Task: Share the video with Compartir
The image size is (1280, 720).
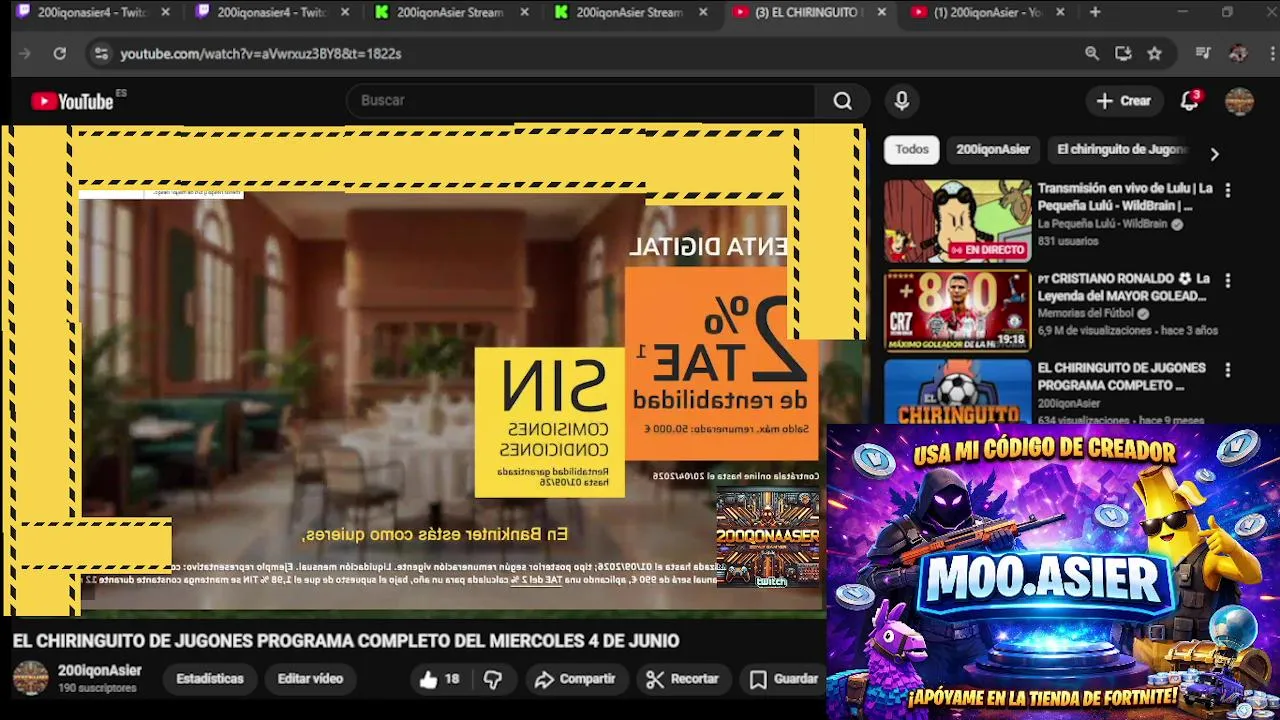Action: 574,679
